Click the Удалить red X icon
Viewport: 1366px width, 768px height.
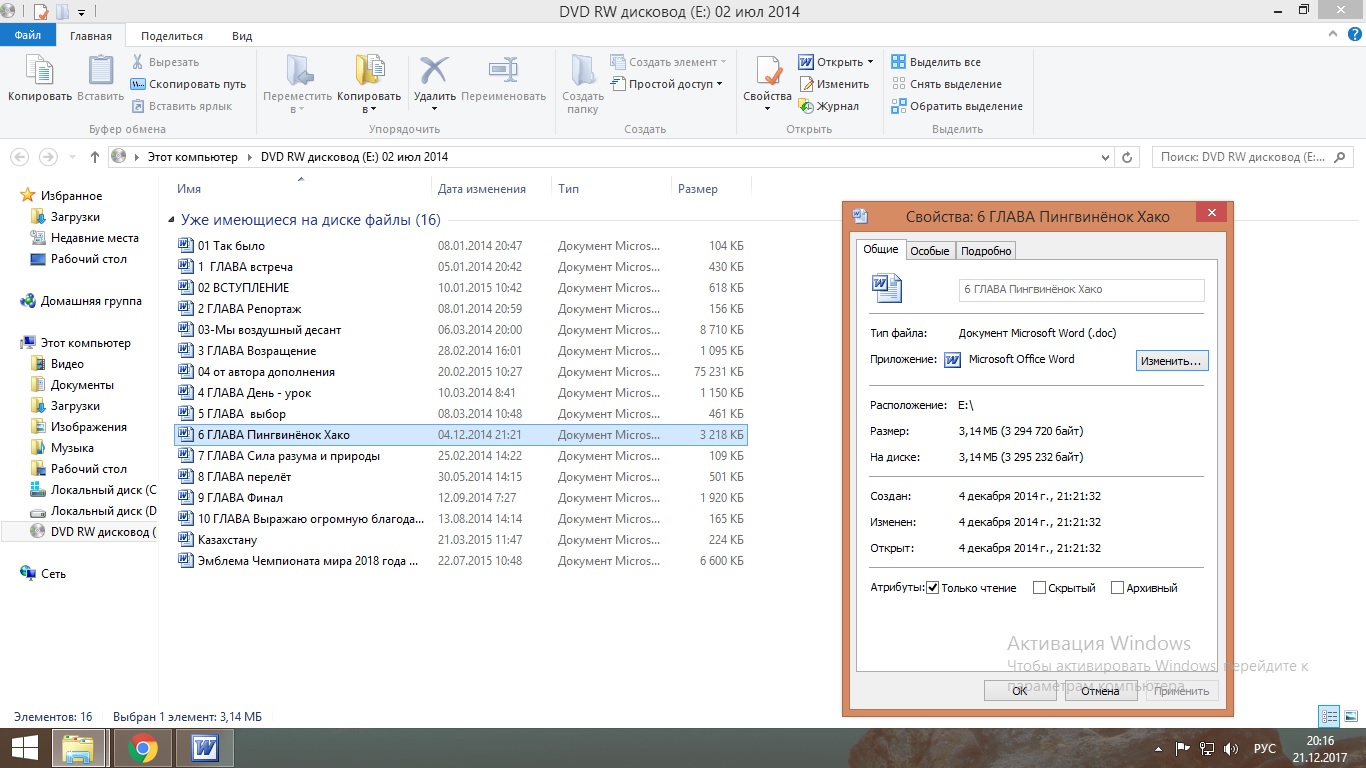434,70
